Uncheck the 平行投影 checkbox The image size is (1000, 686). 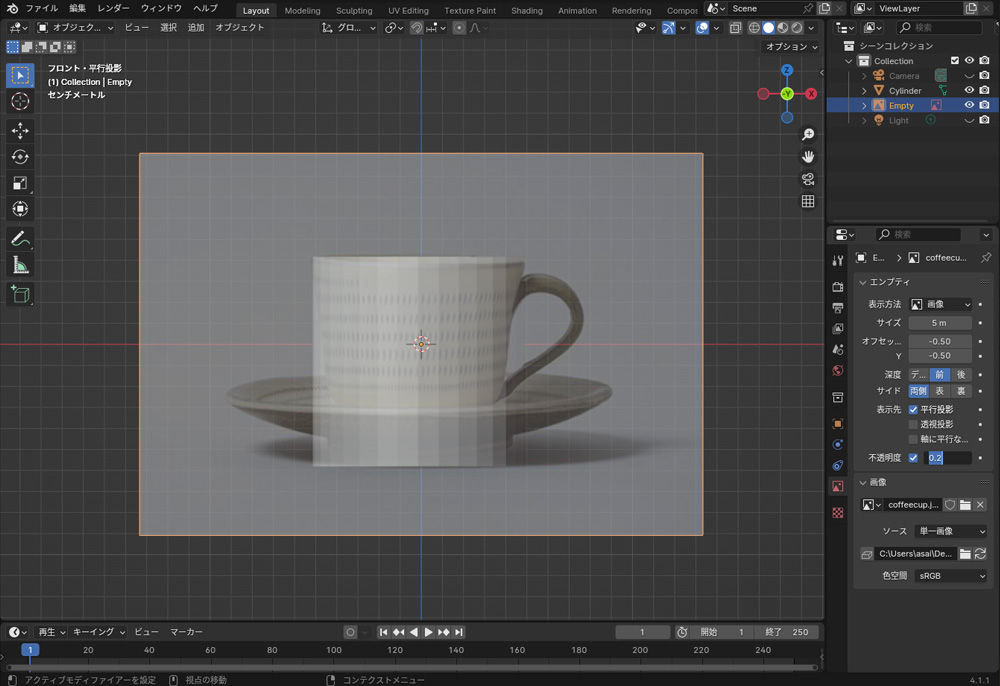tap(913, 409)
